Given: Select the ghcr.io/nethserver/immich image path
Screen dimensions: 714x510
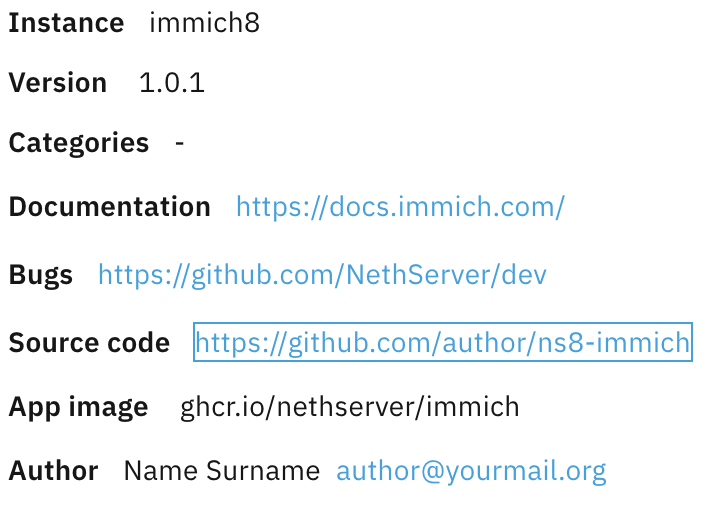Looking at the screenshot, I should tap(350, 408).
